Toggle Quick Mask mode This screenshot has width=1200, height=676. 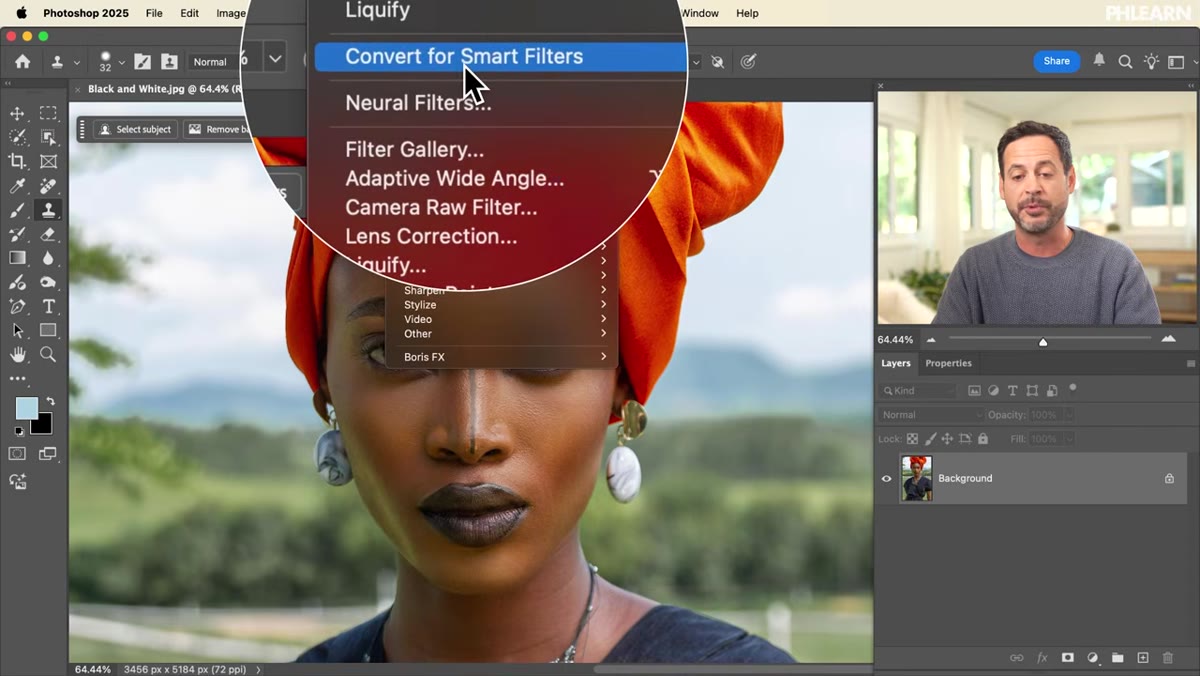pyautogui.click(x=17, y=454)
